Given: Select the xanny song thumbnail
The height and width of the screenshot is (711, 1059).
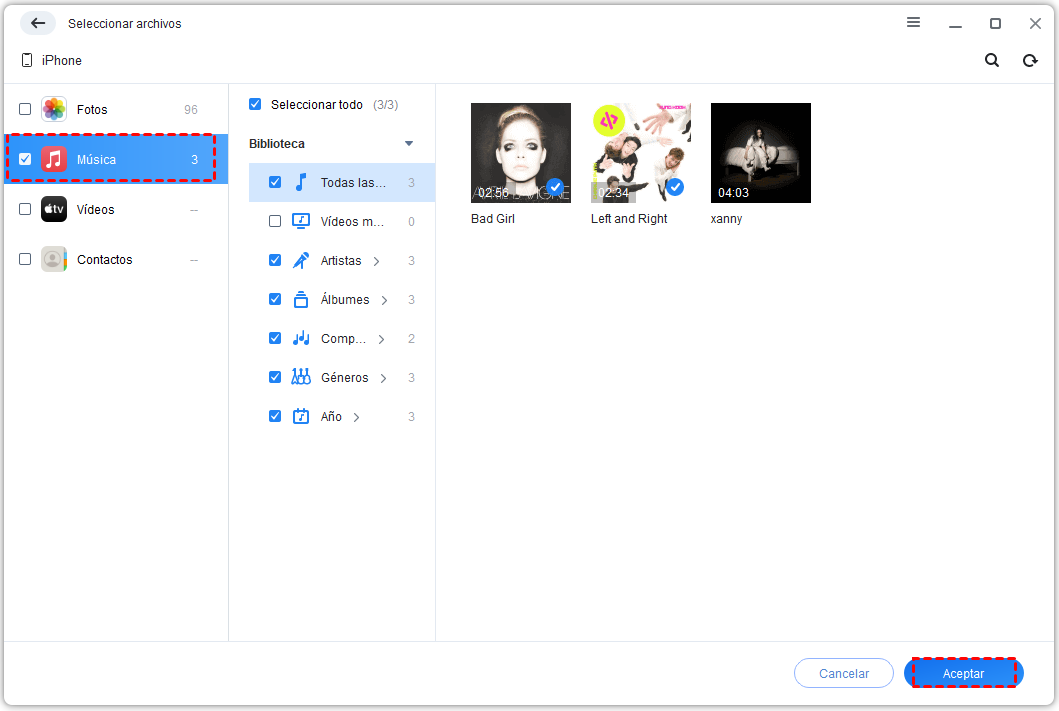Looking at the screenshot, I should click(760, 153).
